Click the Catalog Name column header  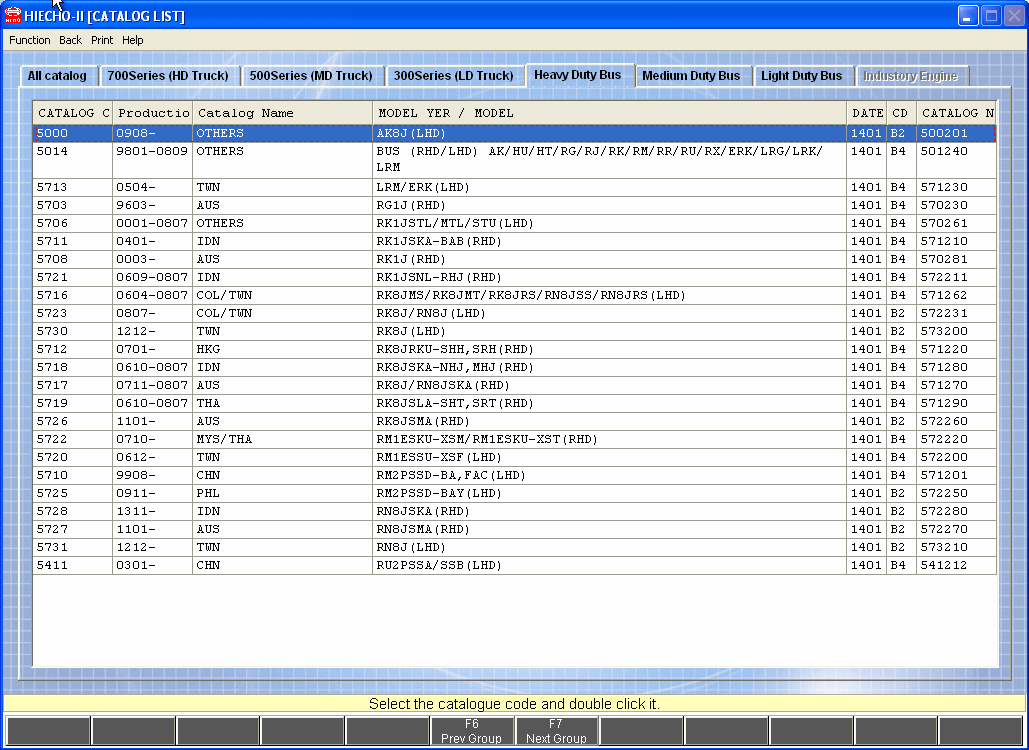[282, 113]
